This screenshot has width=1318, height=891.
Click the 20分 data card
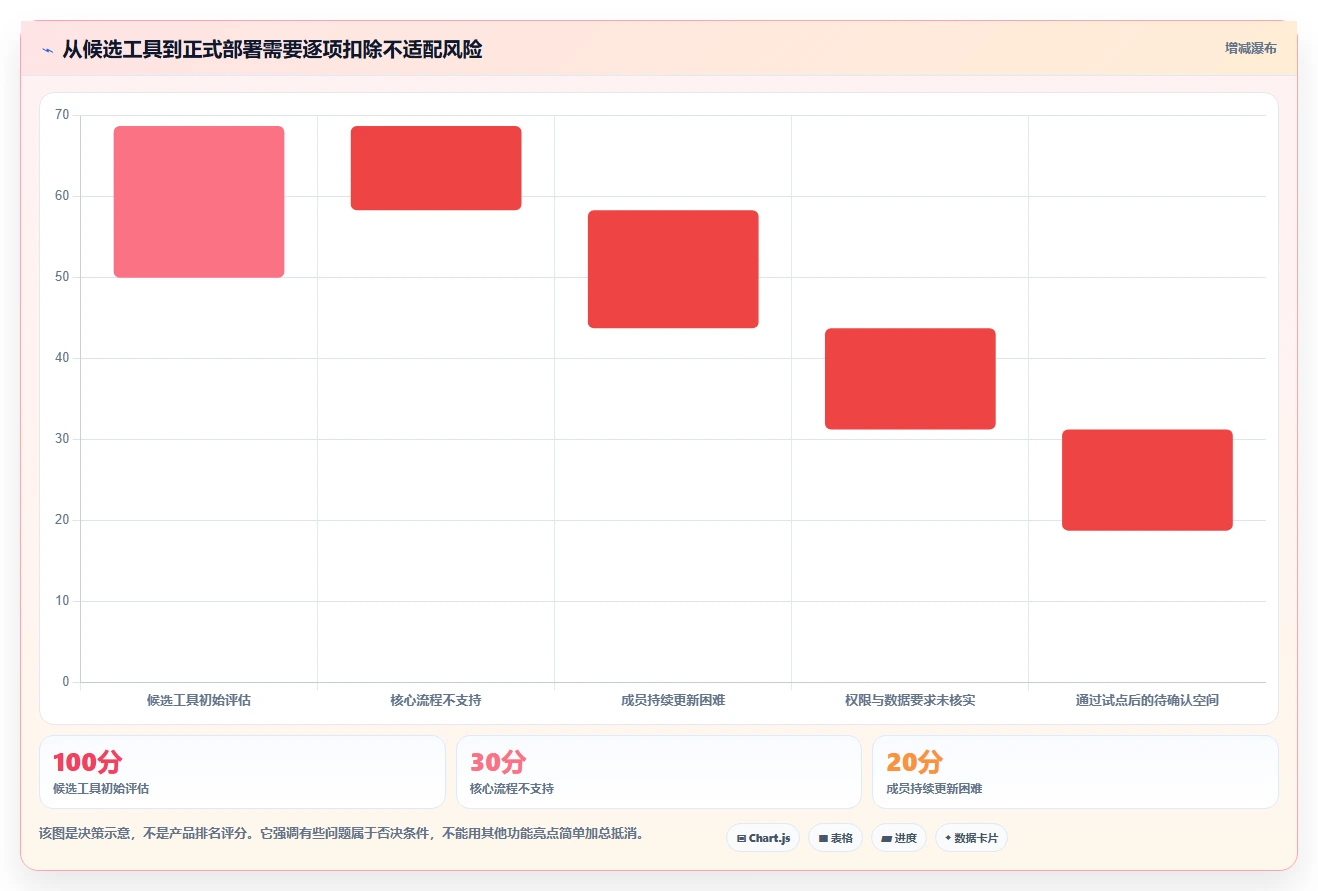(1075, 772)
